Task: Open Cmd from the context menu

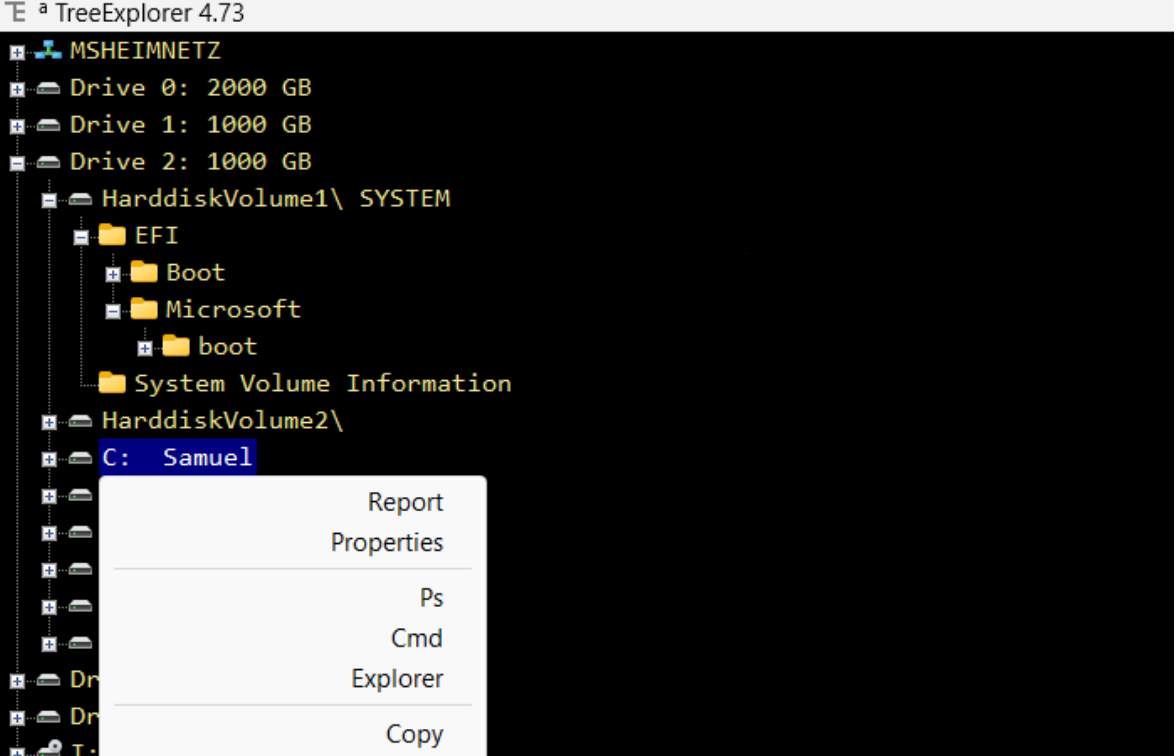Action: pyautogui.click(x=416, y=637)
